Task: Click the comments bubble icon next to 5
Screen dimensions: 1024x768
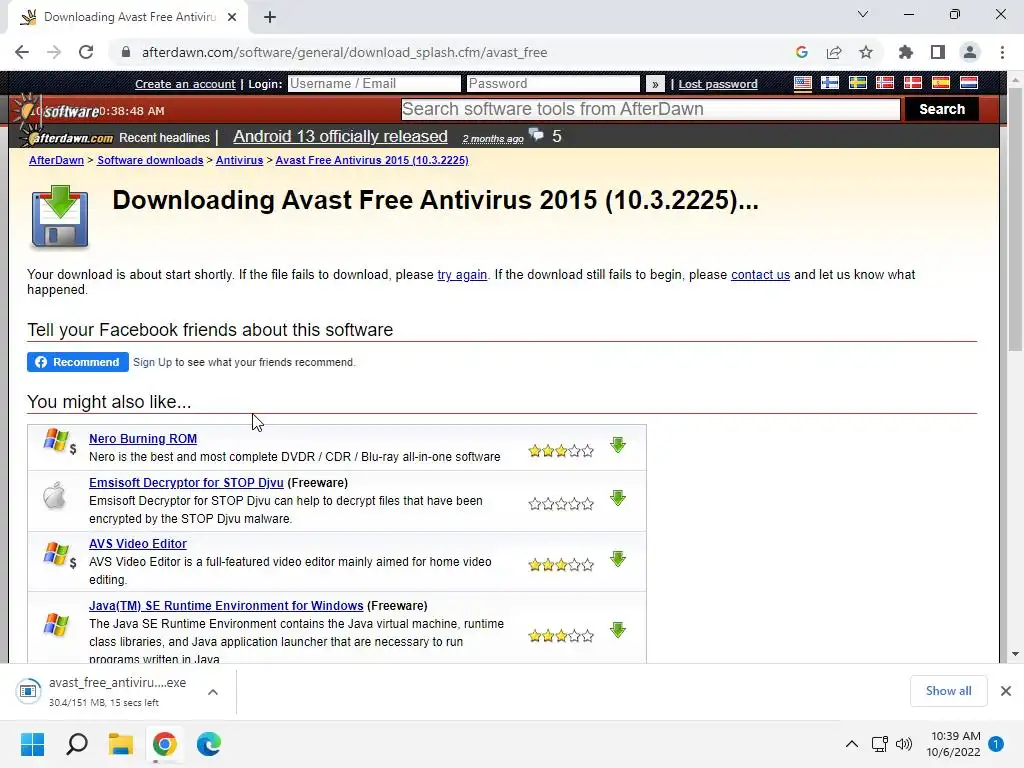Action: (536, 135)
